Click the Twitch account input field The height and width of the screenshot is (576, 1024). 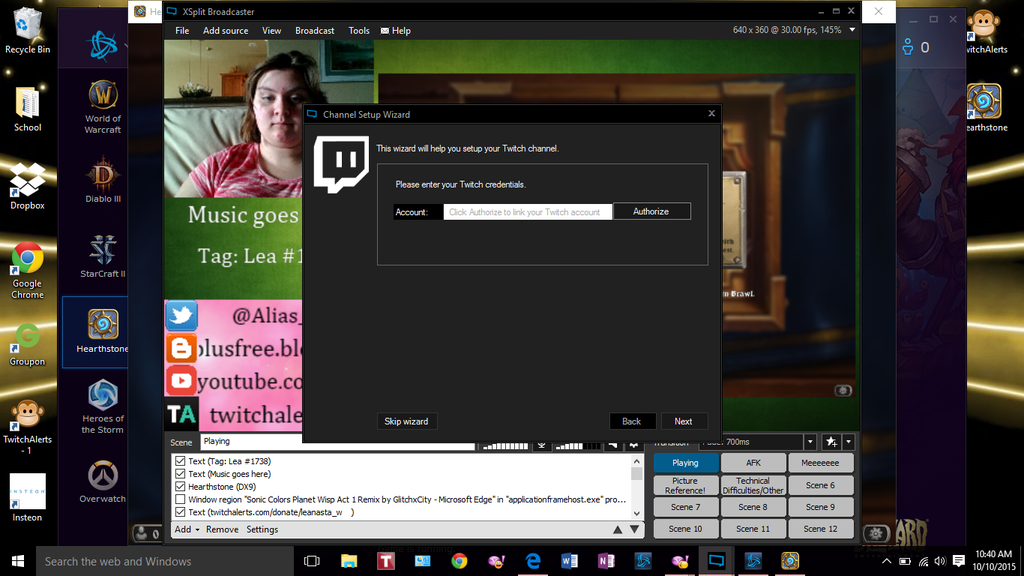[526, 212]
